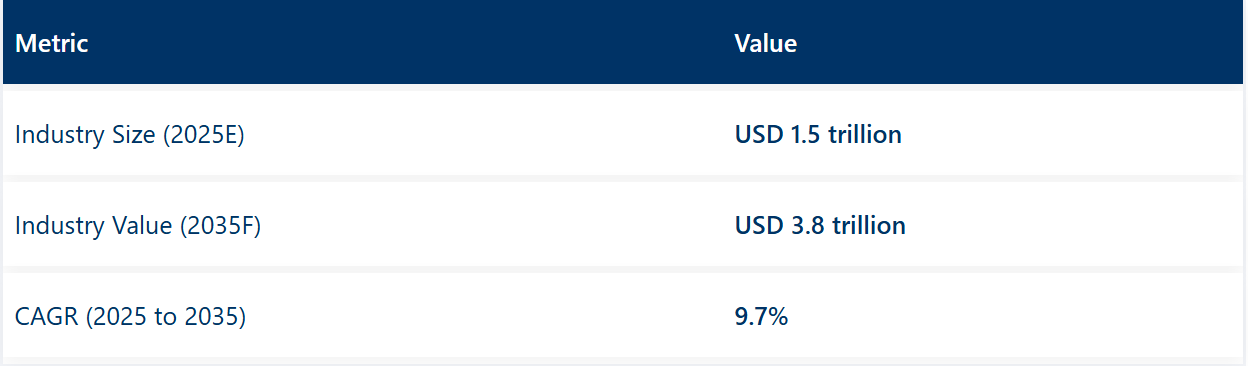Viewport: 1248px width, 366px height.
Task: Click the word CAGR in last row
Action: click(47, 318)
